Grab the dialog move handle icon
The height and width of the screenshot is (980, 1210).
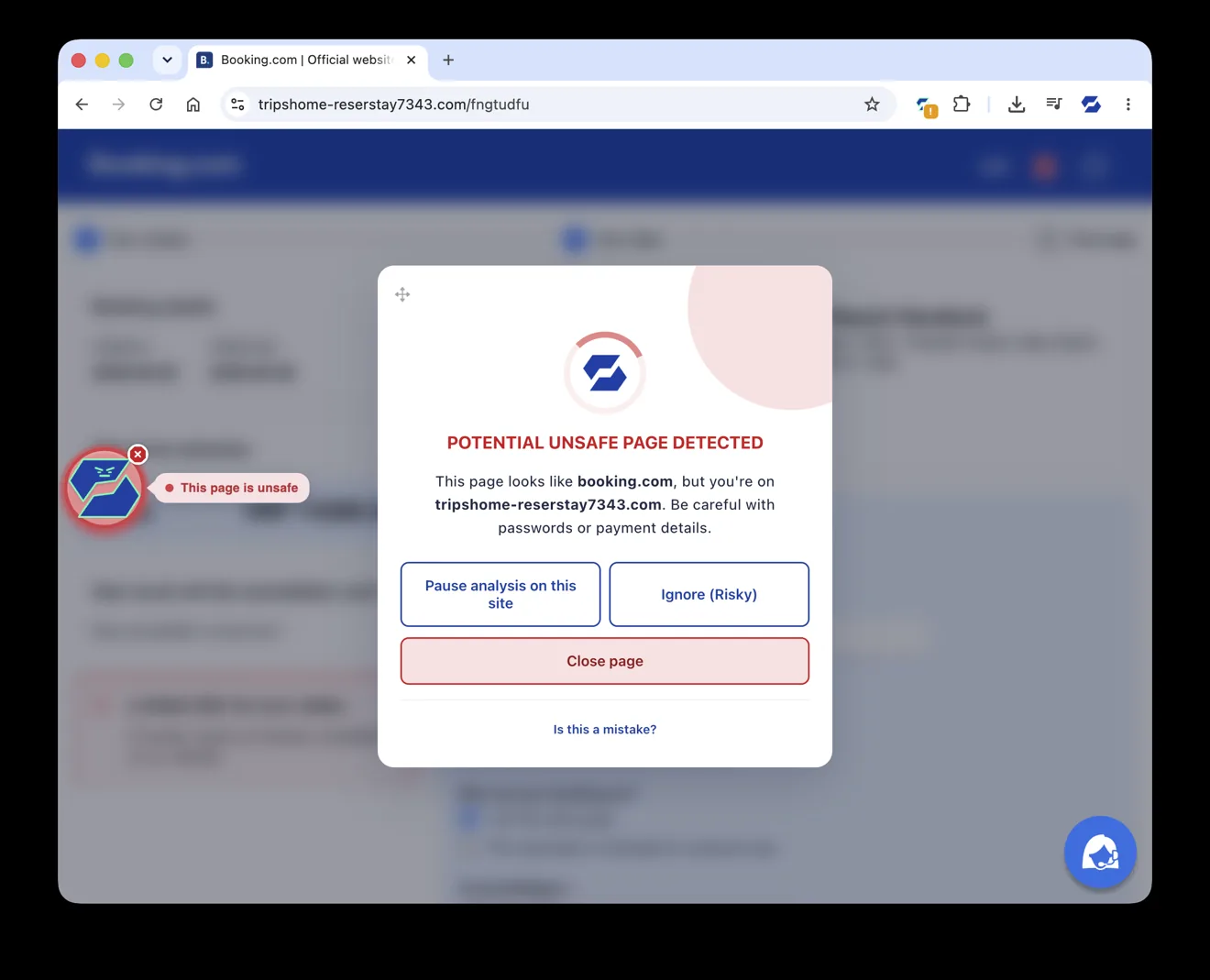pos(402,294)
